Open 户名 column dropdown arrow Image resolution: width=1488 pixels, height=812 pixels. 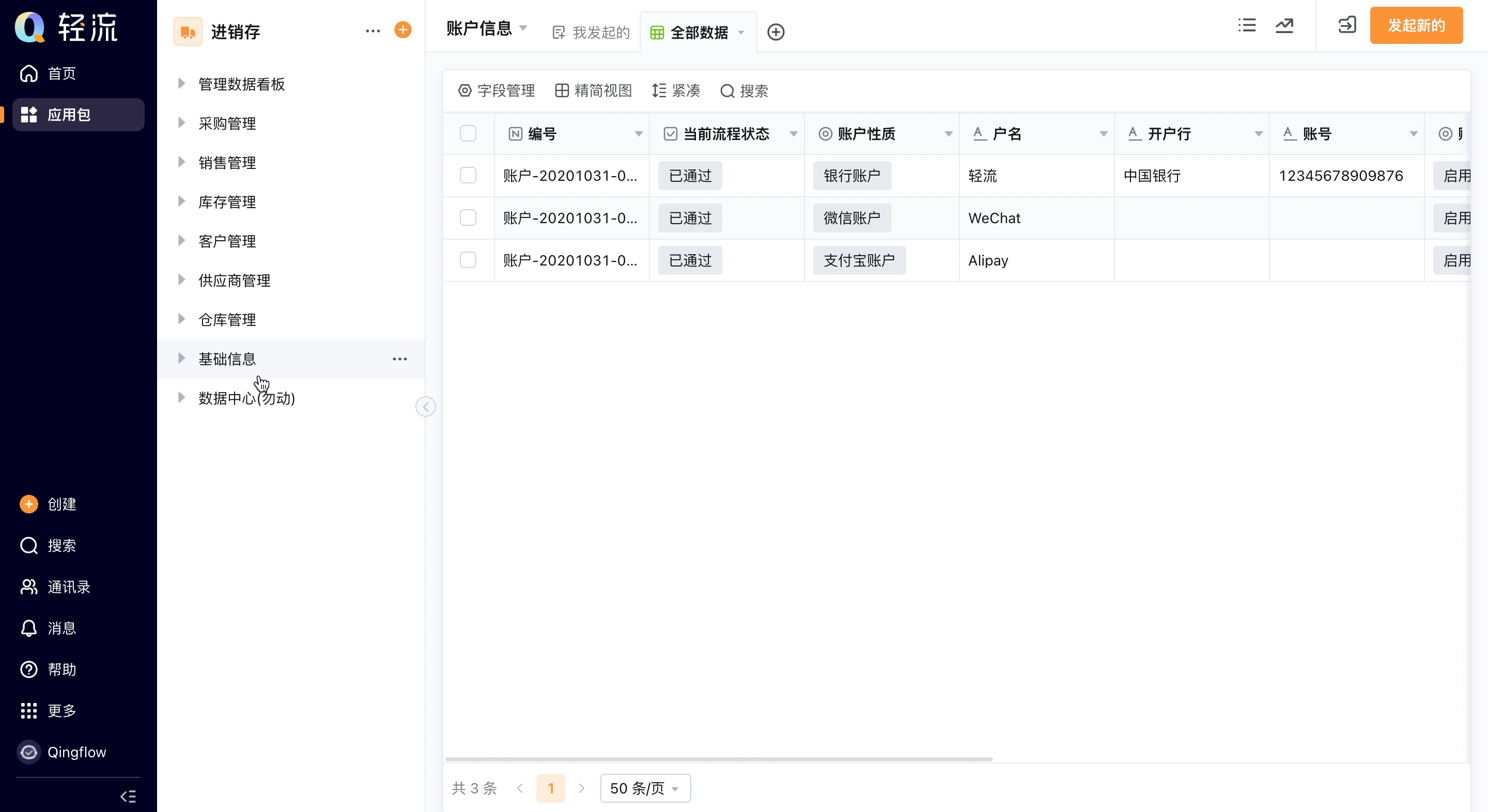tap(1103, 134)
